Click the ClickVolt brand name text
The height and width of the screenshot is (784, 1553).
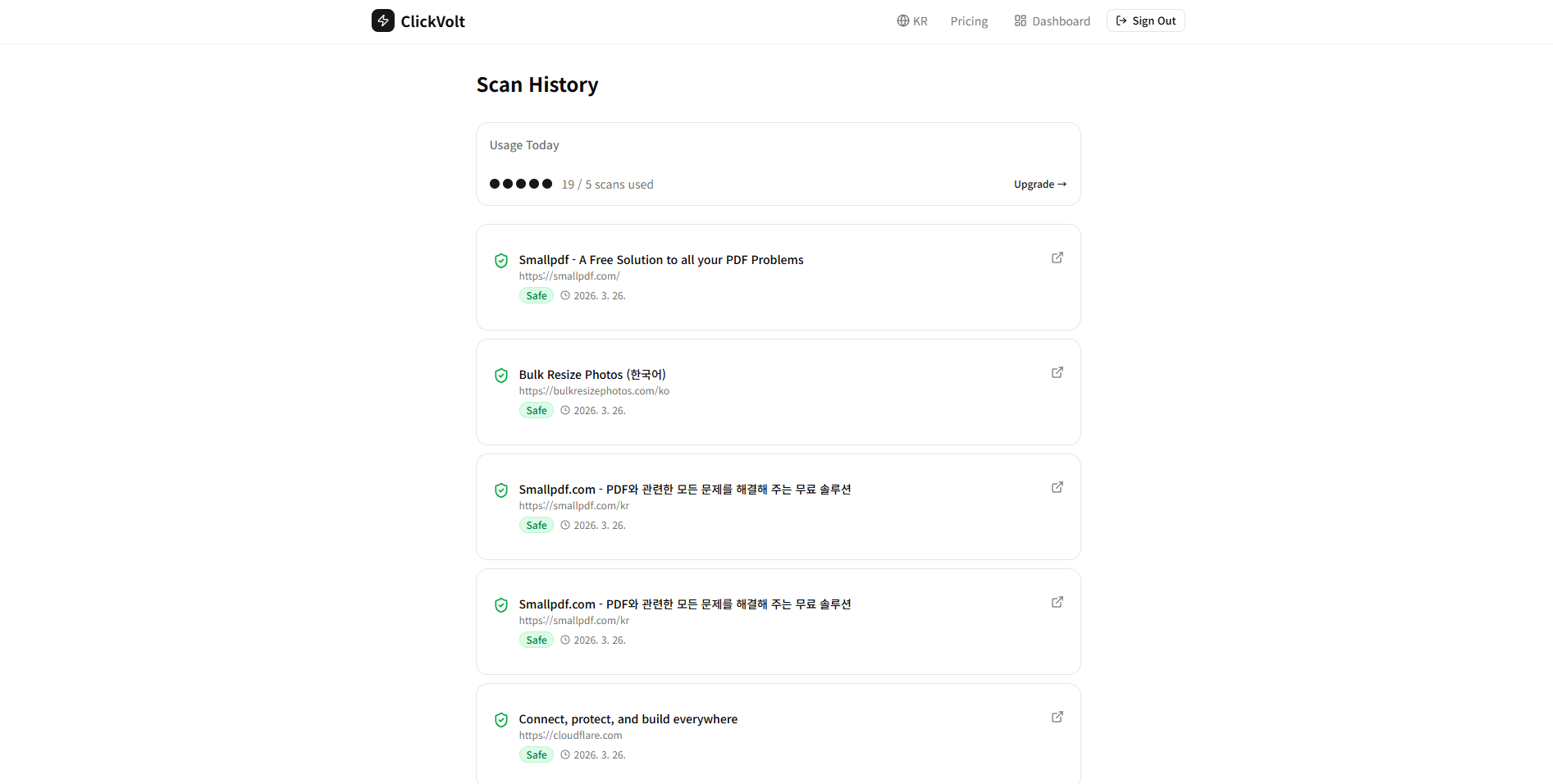point(433,21)
